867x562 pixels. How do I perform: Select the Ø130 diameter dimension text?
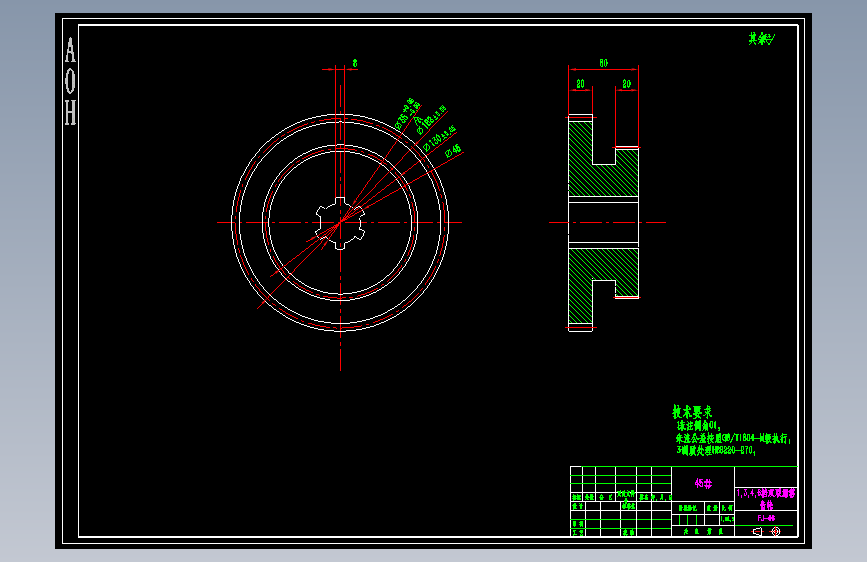(440, 138)
